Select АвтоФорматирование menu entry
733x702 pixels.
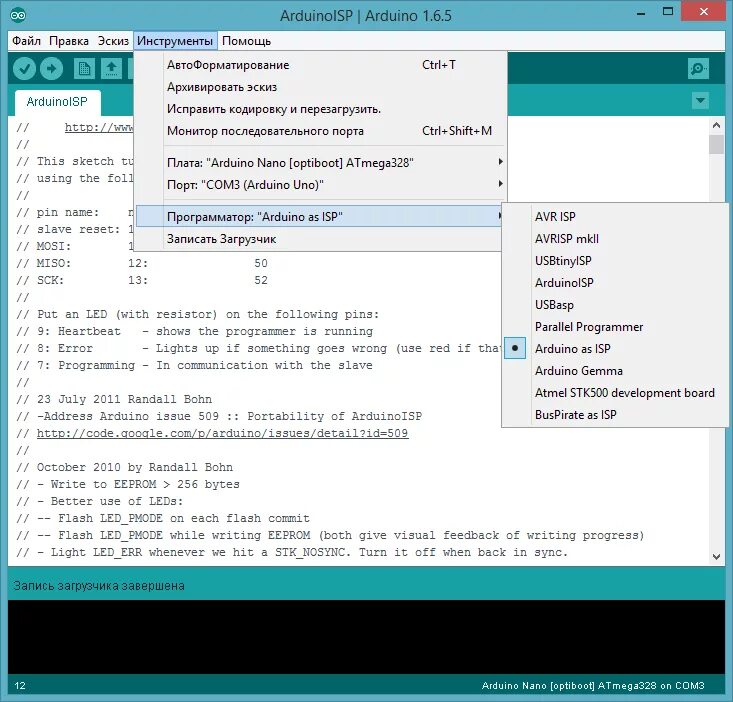pos(321,65)
